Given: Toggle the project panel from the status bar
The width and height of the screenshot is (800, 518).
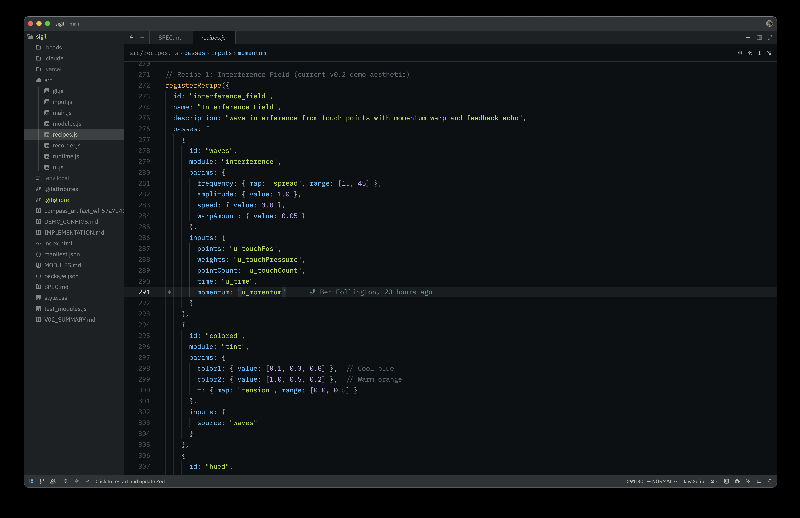Looking at the screenshot, I should [x=31, y=481].
